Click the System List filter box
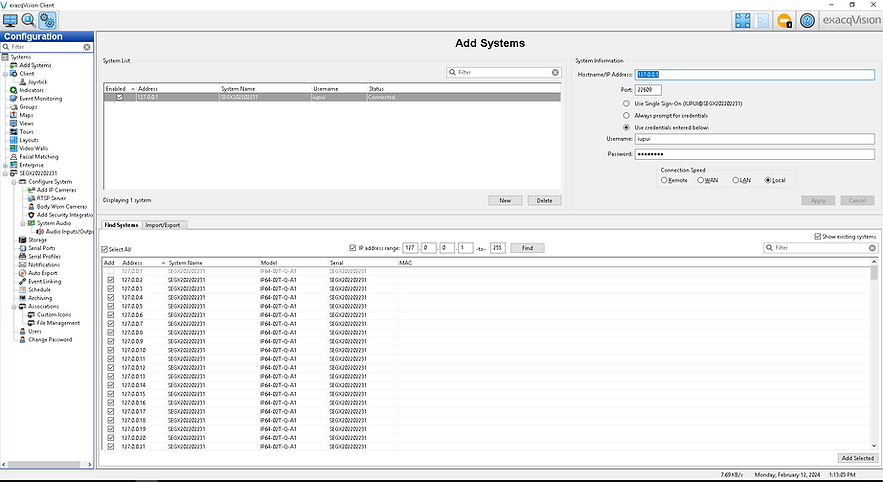 coord(504,73)
